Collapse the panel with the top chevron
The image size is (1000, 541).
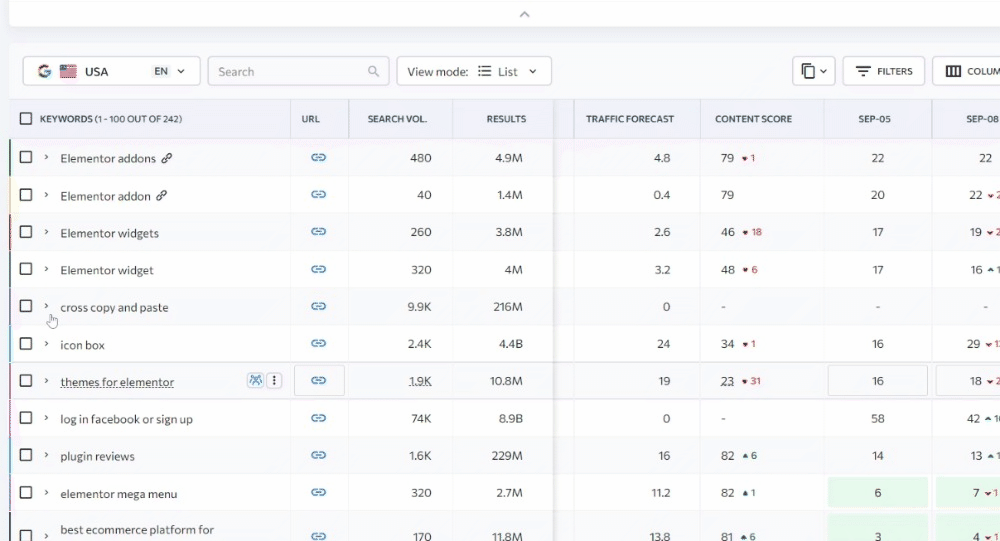click(524, 14)
